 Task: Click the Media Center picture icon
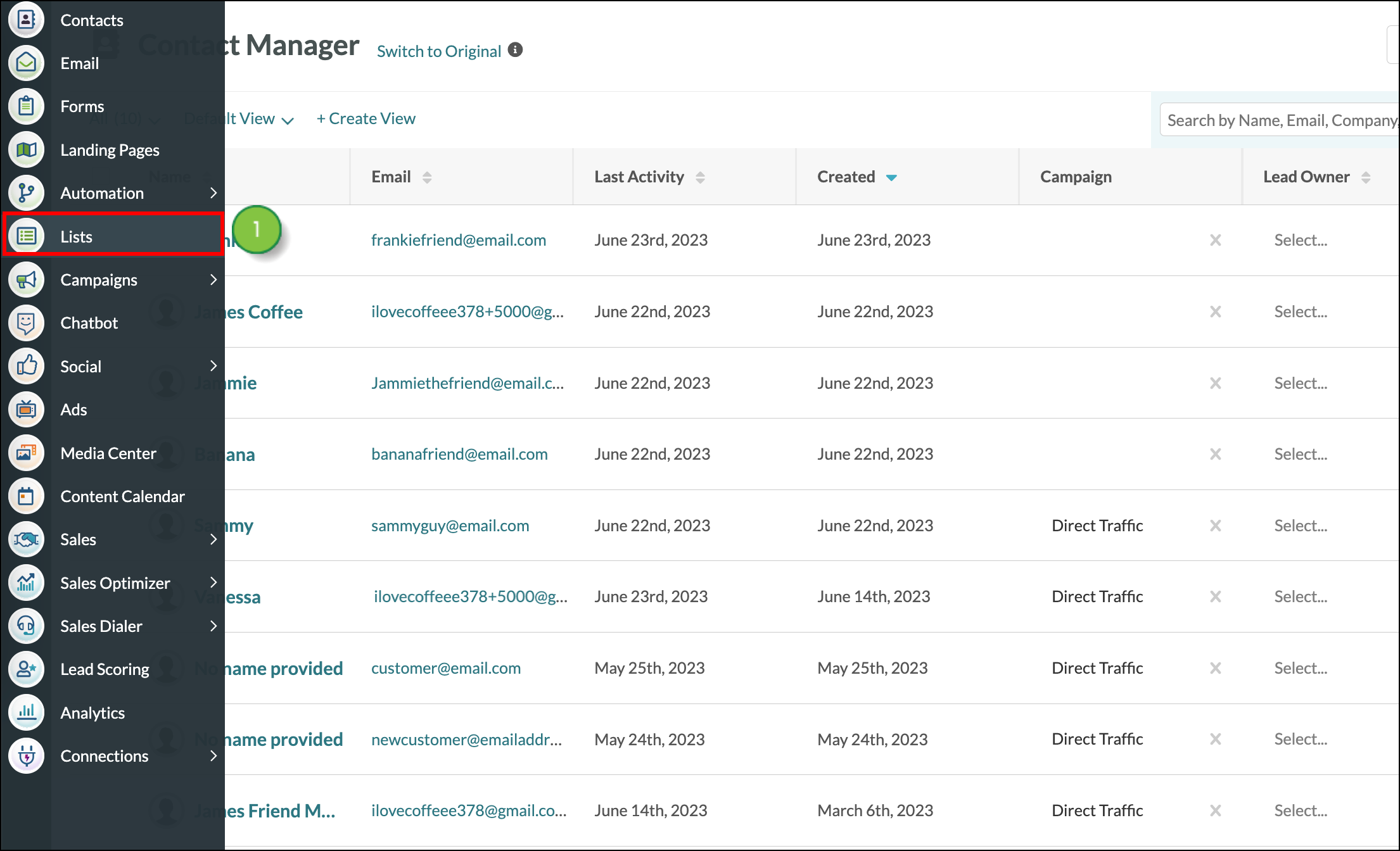click(x=26, y=453)
